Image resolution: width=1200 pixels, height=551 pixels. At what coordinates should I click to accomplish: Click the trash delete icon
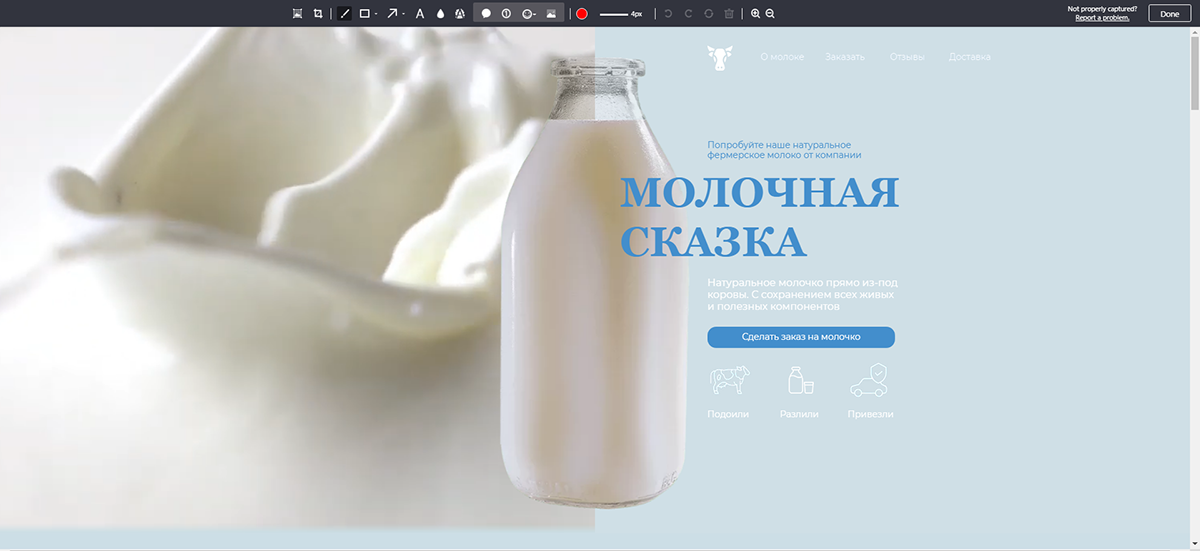click(x=728, y=14)
